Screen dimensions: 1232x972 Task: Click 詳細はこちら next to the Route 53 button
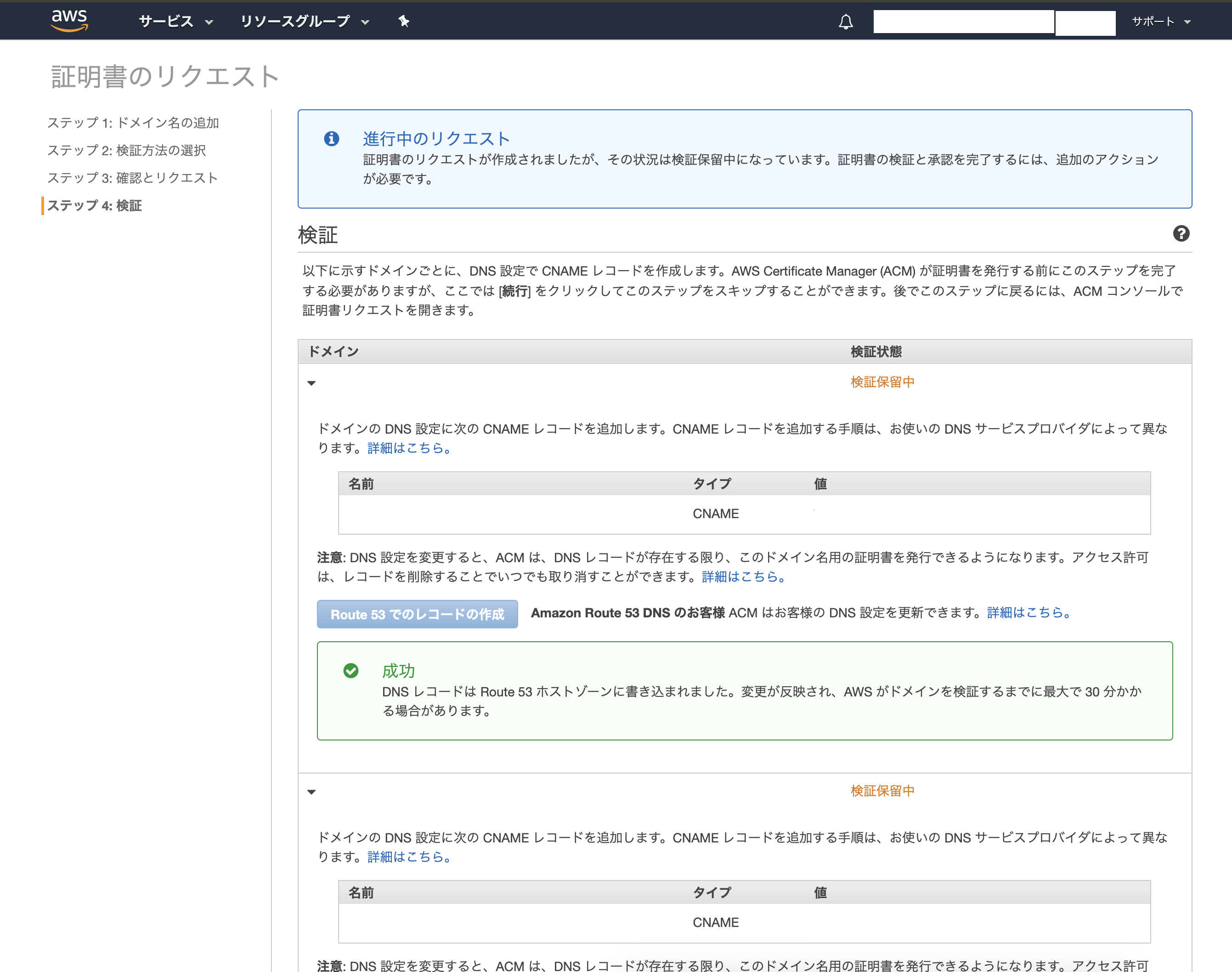click(1026, 613)
